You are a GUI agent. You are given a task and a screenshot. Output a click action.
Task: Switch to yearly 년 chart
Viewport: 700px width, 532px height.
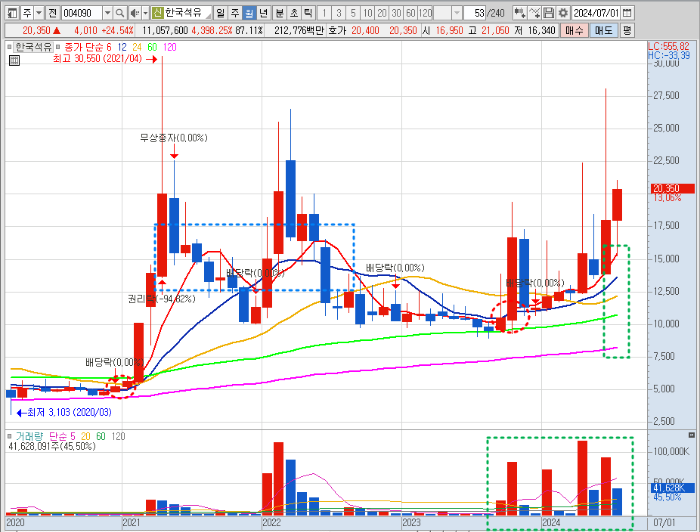pos(263,13)
